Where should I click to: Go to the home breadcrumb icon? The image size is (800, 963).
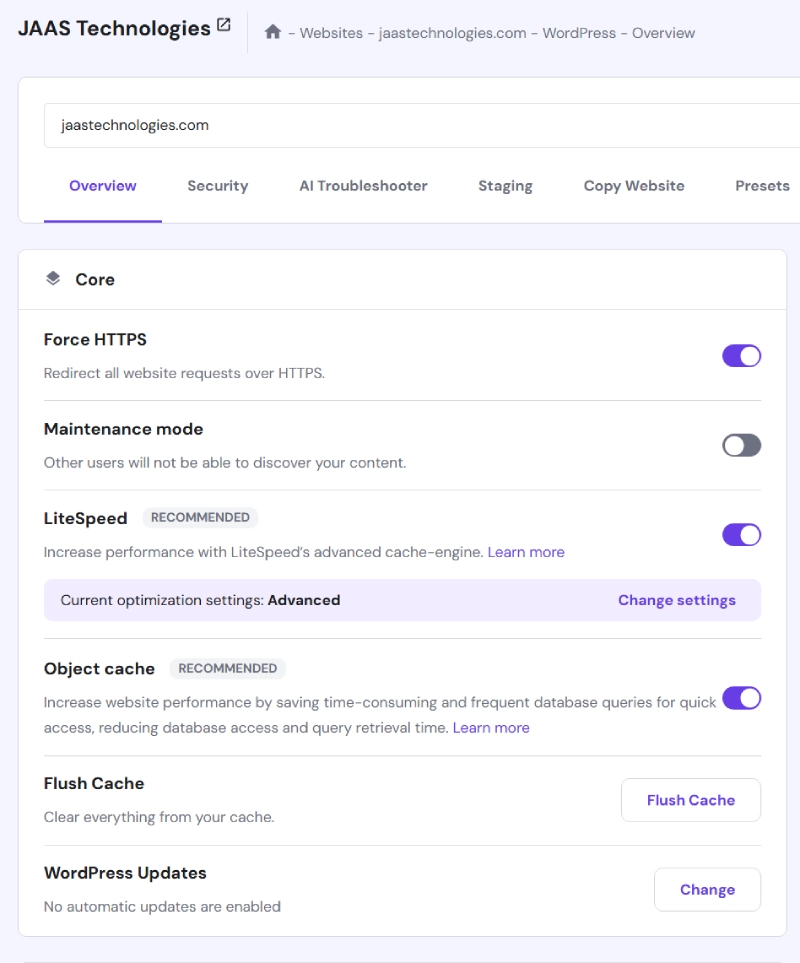click(273, 32)
